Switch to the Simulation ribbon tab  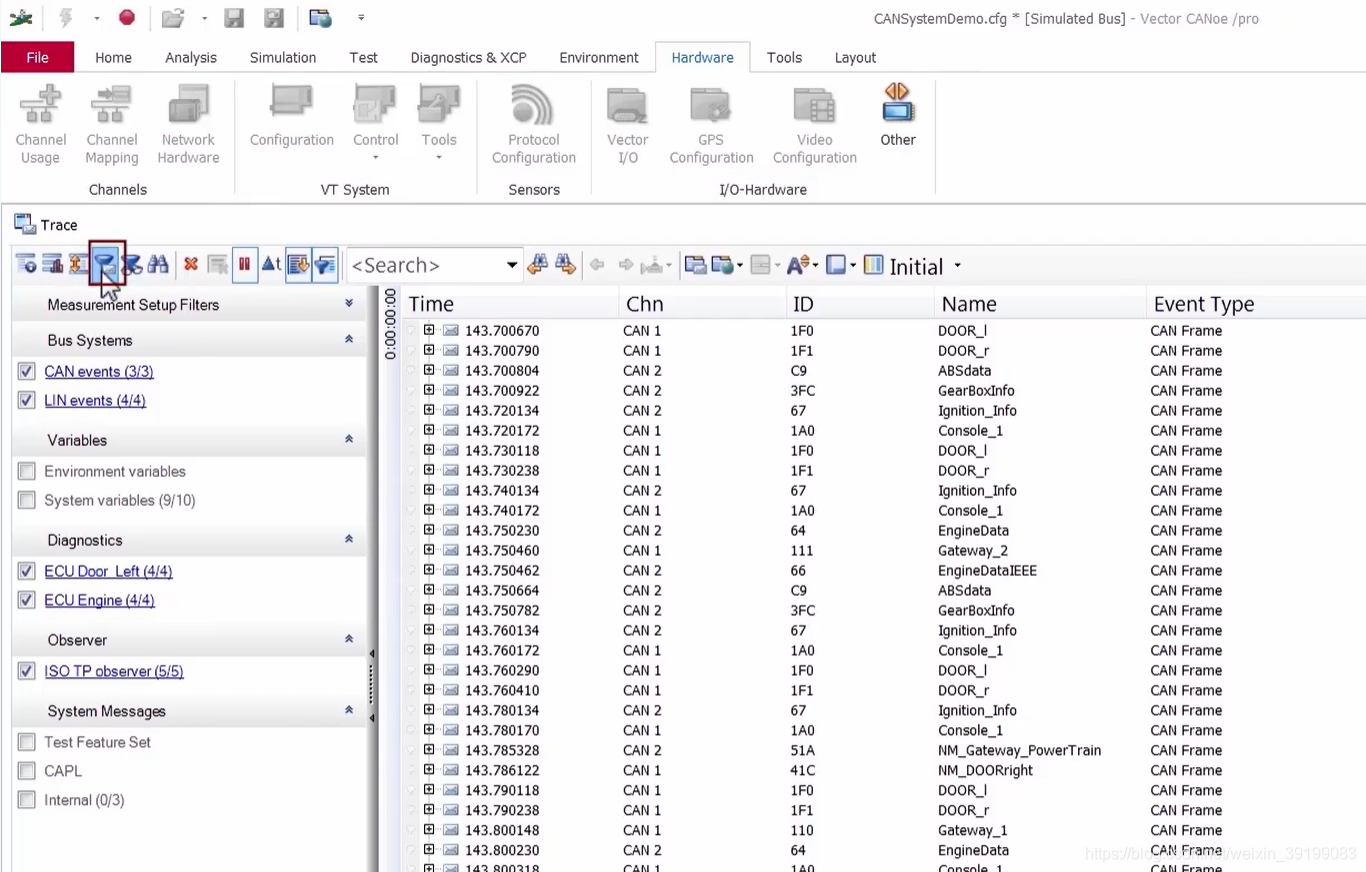tap(283, 57)
